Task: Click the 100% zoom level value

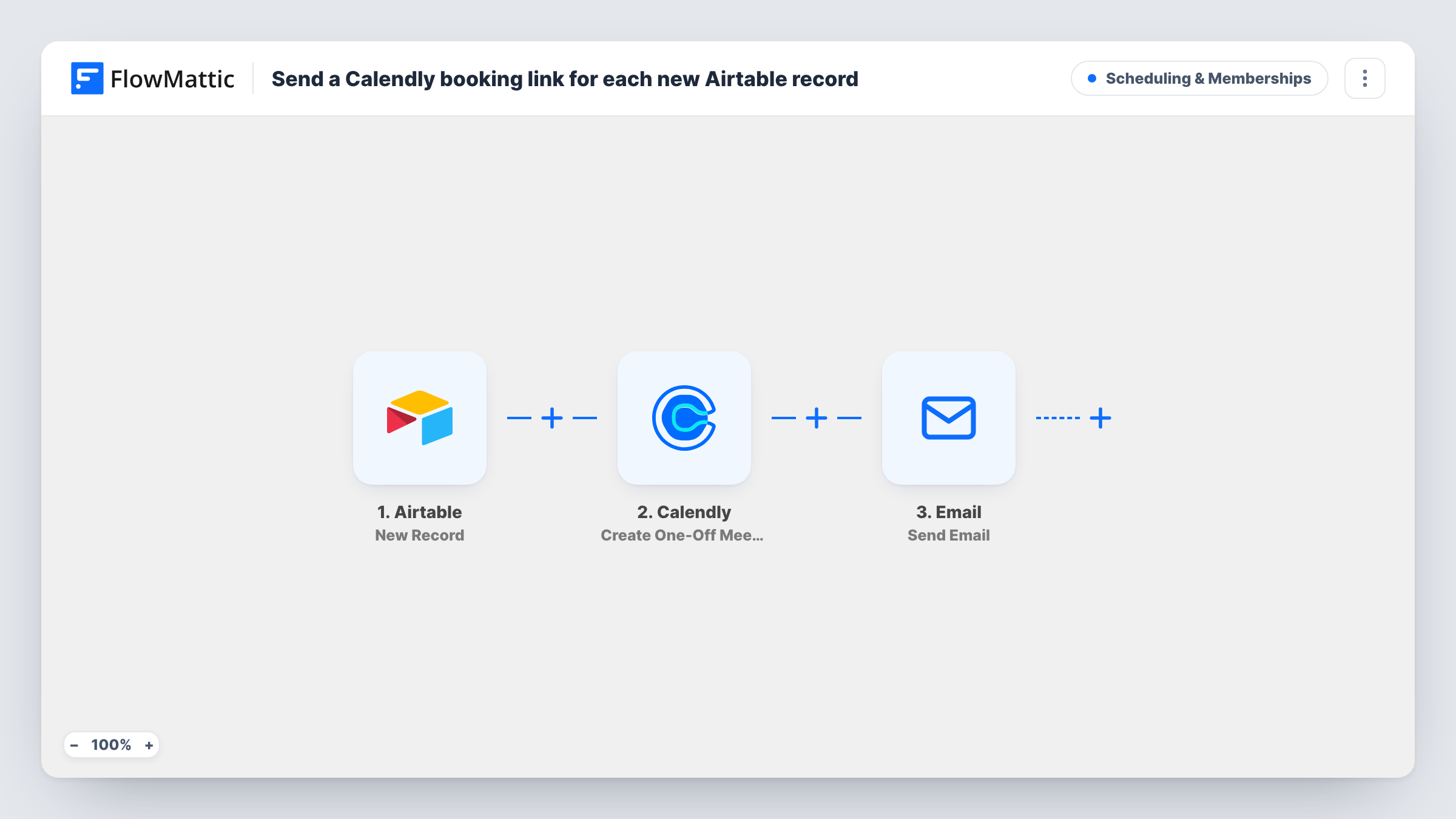Action: pyautogui.click(x=111, y=745)
